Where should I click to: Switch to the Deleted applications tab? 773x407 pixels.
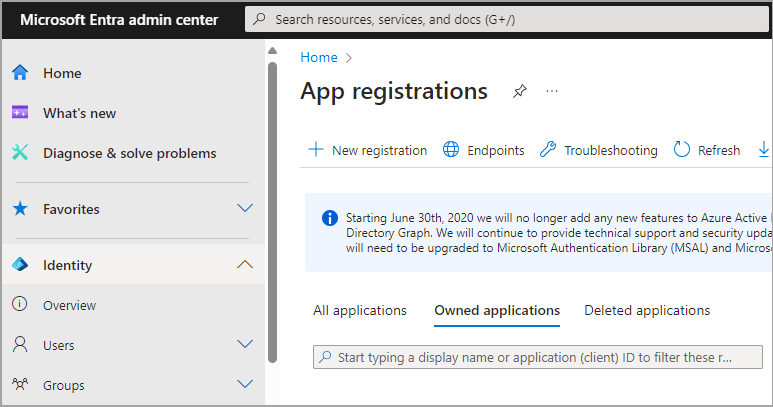coord(647,310)
